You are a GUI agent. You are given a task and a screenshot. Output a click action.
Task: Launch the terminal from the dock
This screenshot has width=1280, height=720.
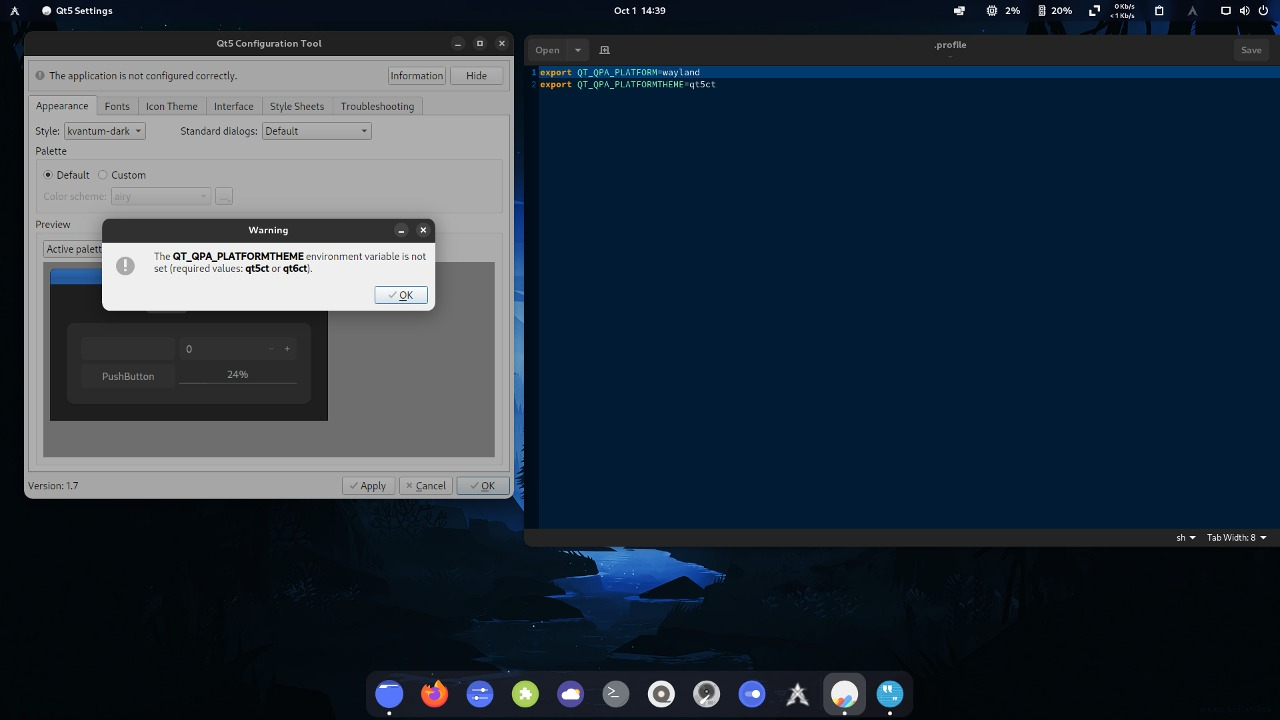[615, 693]
